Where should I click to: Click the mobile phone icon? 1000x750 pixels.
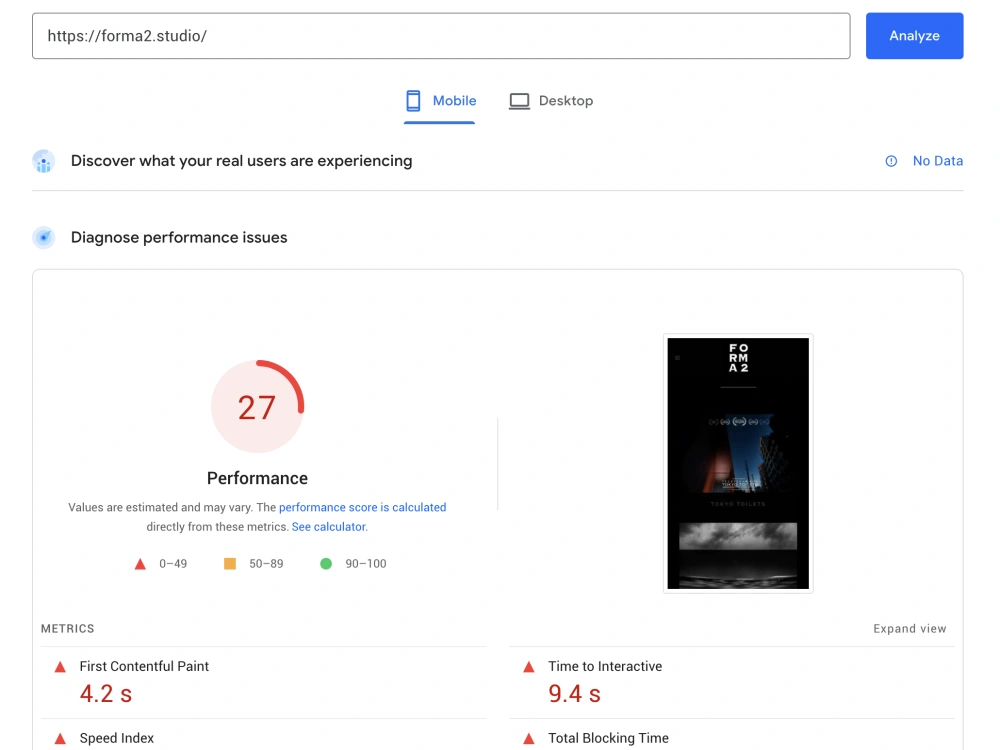point(413,101)
